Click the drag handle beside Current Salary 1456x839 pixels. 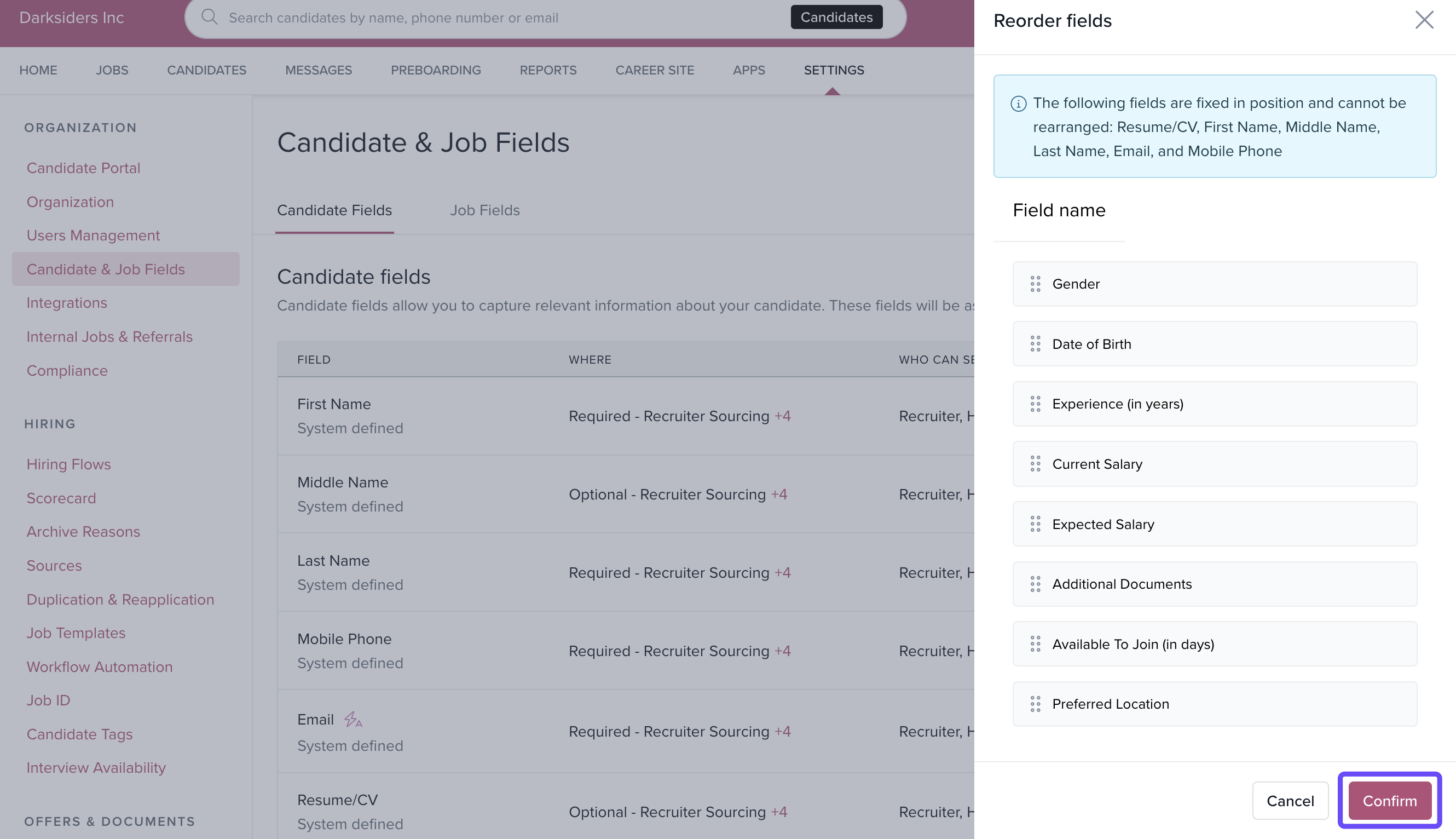(x=1035, y=464)
